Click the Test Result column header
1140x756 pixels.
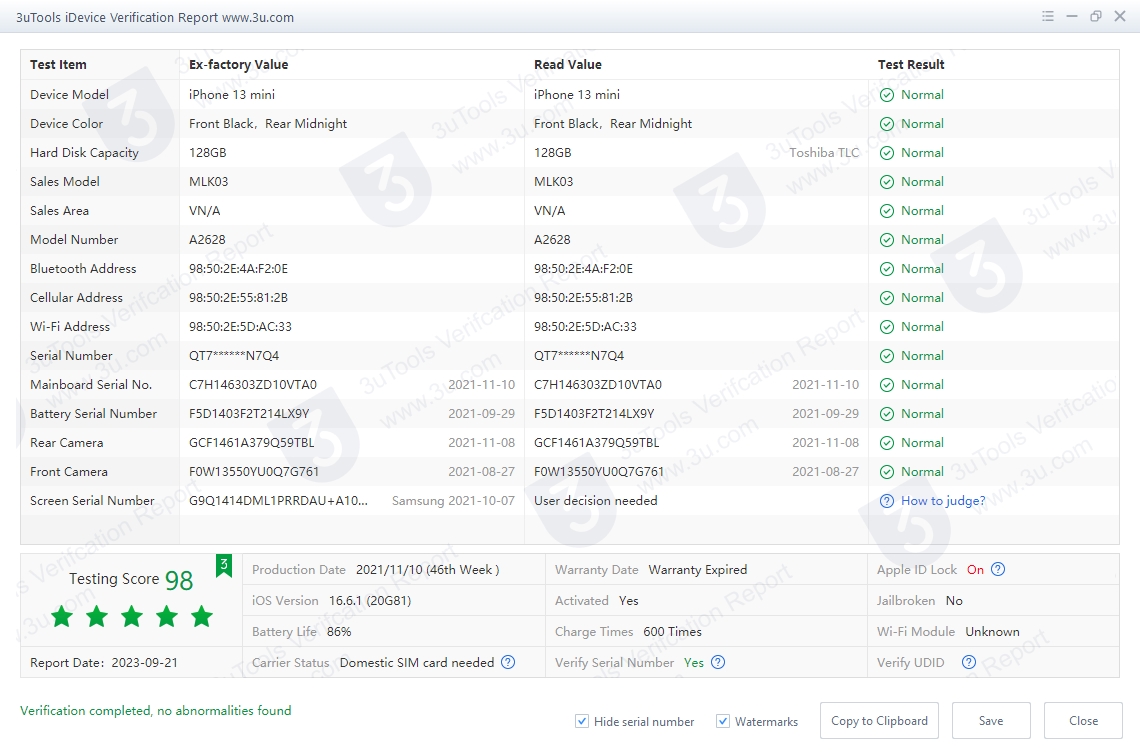point(911,65)
